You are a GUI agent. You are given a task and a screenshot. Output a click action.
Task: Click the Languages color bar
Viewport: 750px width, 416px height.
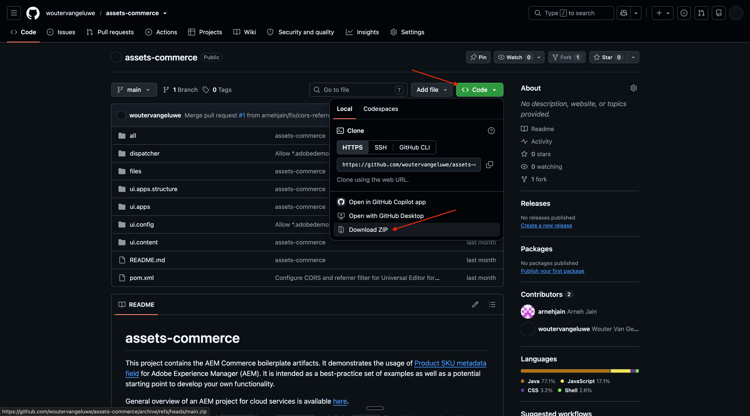coord(580,371)
